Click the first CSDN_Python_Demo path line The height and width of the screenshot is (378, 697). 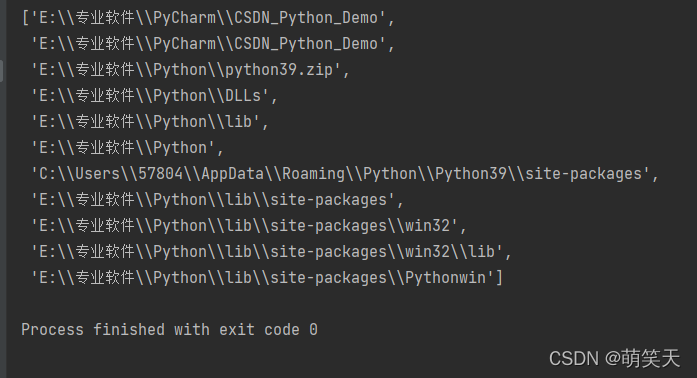pos(208,18)
